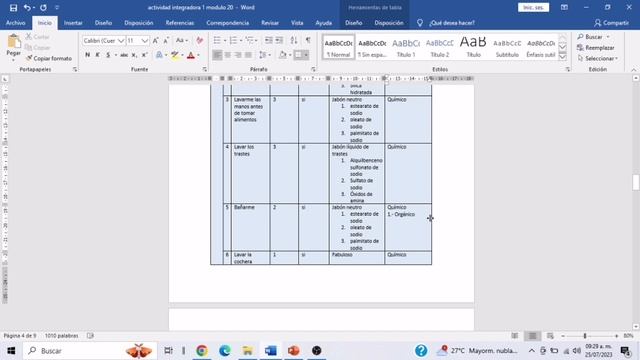Show paragraph marks pilcrow

(308, 40)
